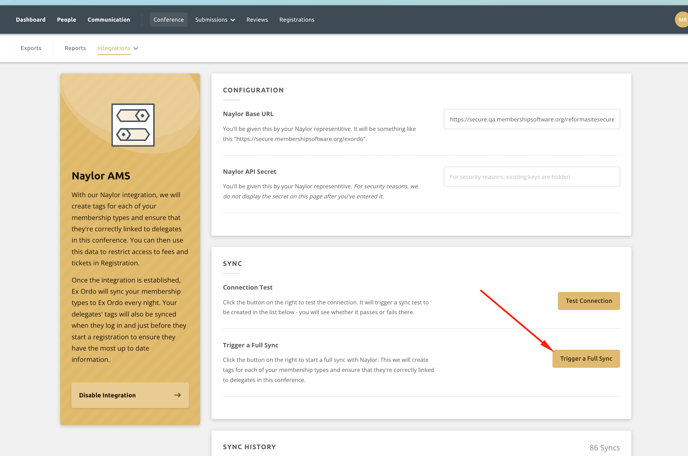Select the Conference tab
Viewport: 688px width, 456px height.
coord(168,20)
